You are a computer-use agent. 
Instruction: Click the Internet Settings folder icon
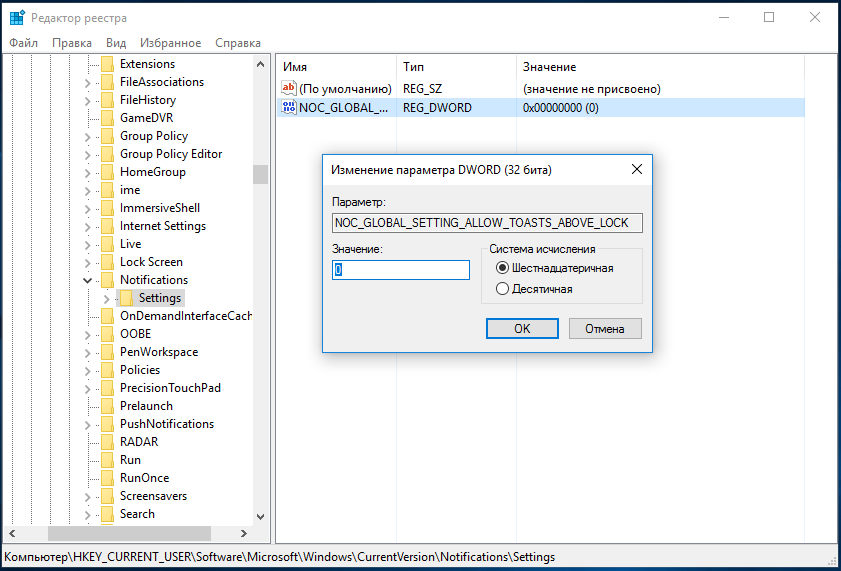click(x=107, y=226)
